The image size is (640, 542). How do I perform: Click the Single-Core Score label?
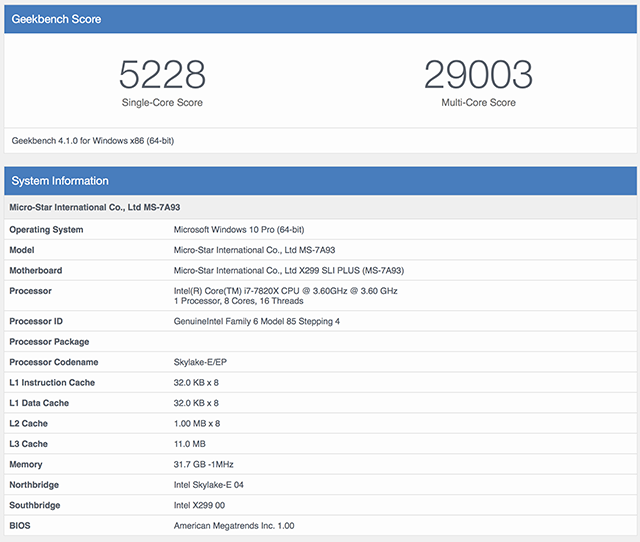click(x=162, y=102)
